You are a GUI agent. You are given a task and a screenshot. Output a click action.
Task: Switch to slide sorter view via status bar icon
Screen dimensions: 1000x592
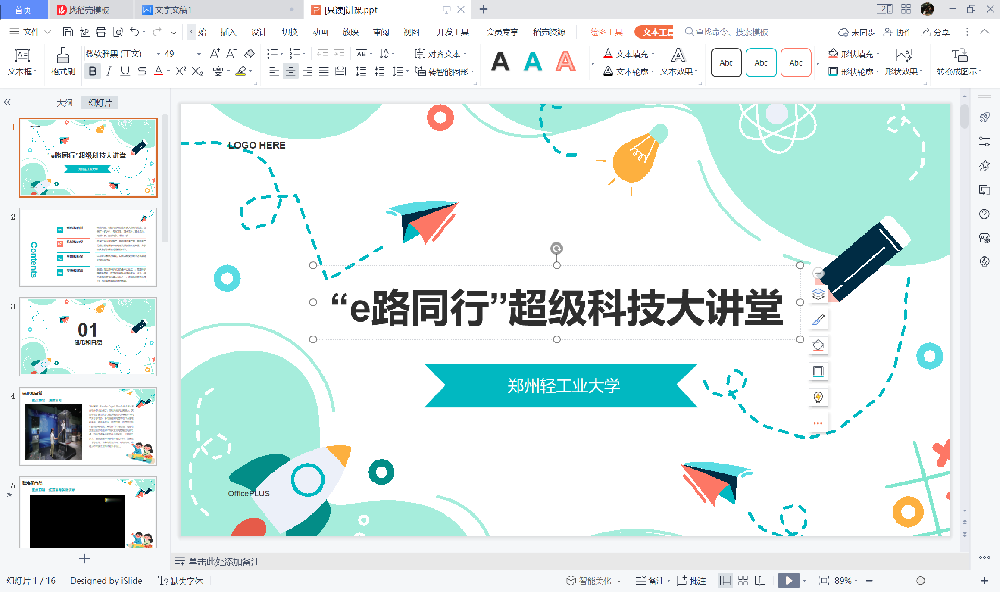(744, 579)
